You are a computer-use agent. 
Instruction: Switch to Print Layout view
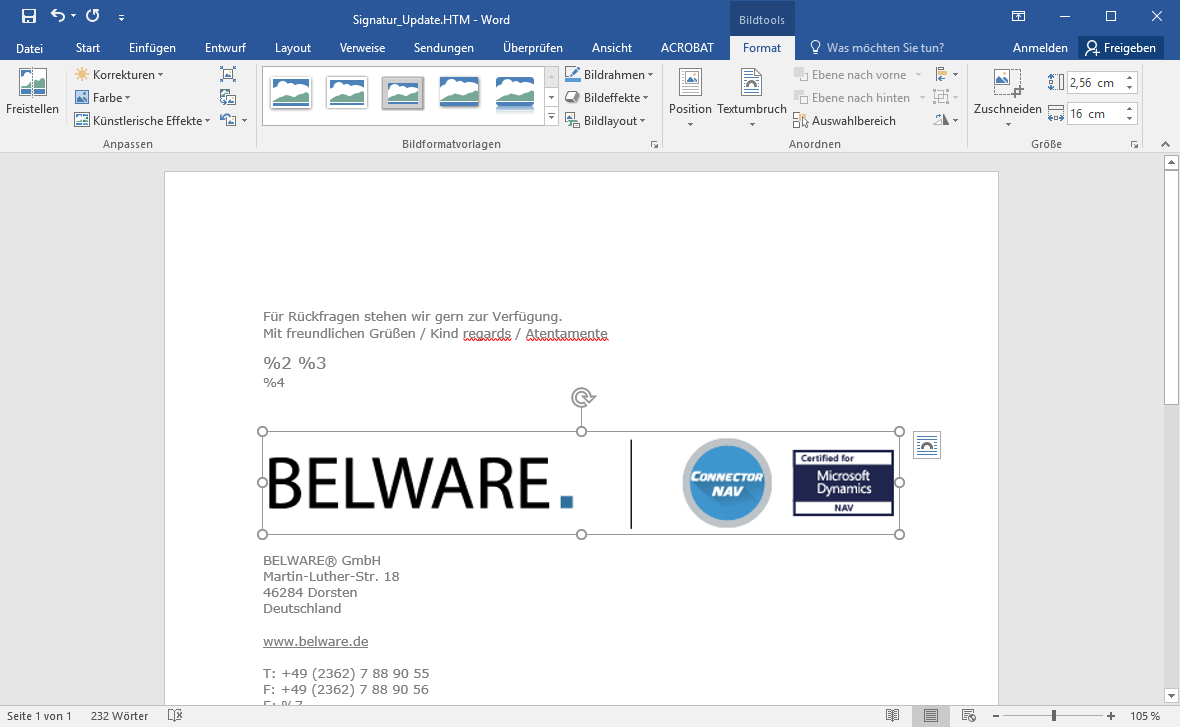pyautogui.click(x=931, y=716)
